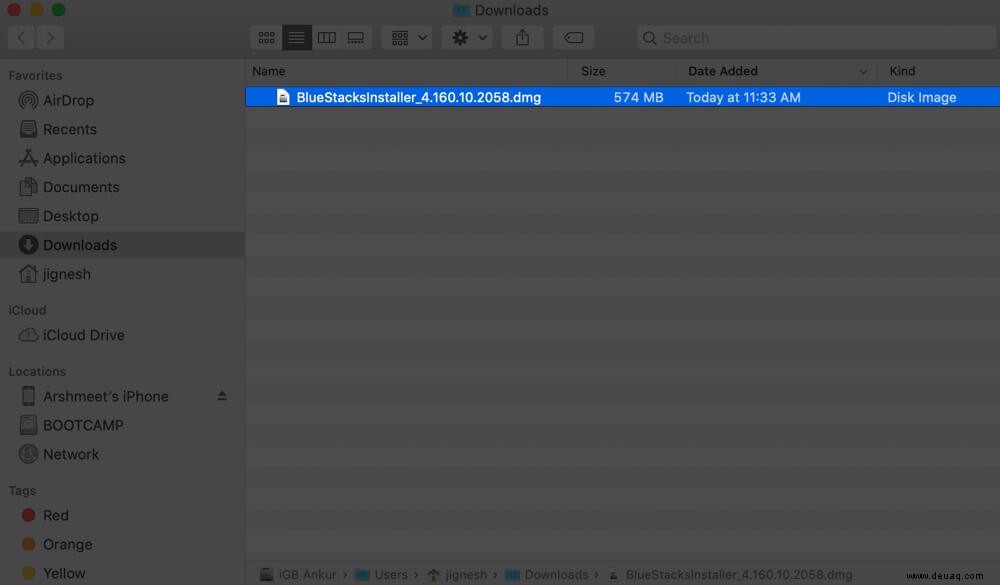The width and height of the screenshot is (1000, 585).
Task: Click the BOOTCAMP drive icon
Action: 28,425
